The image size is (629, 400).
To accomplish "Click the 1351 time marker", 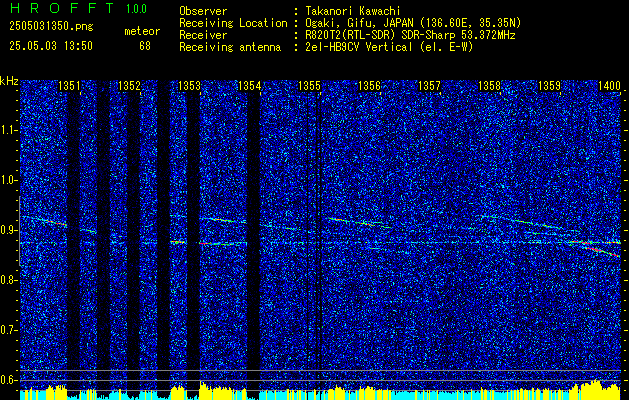I will (69, 86).
